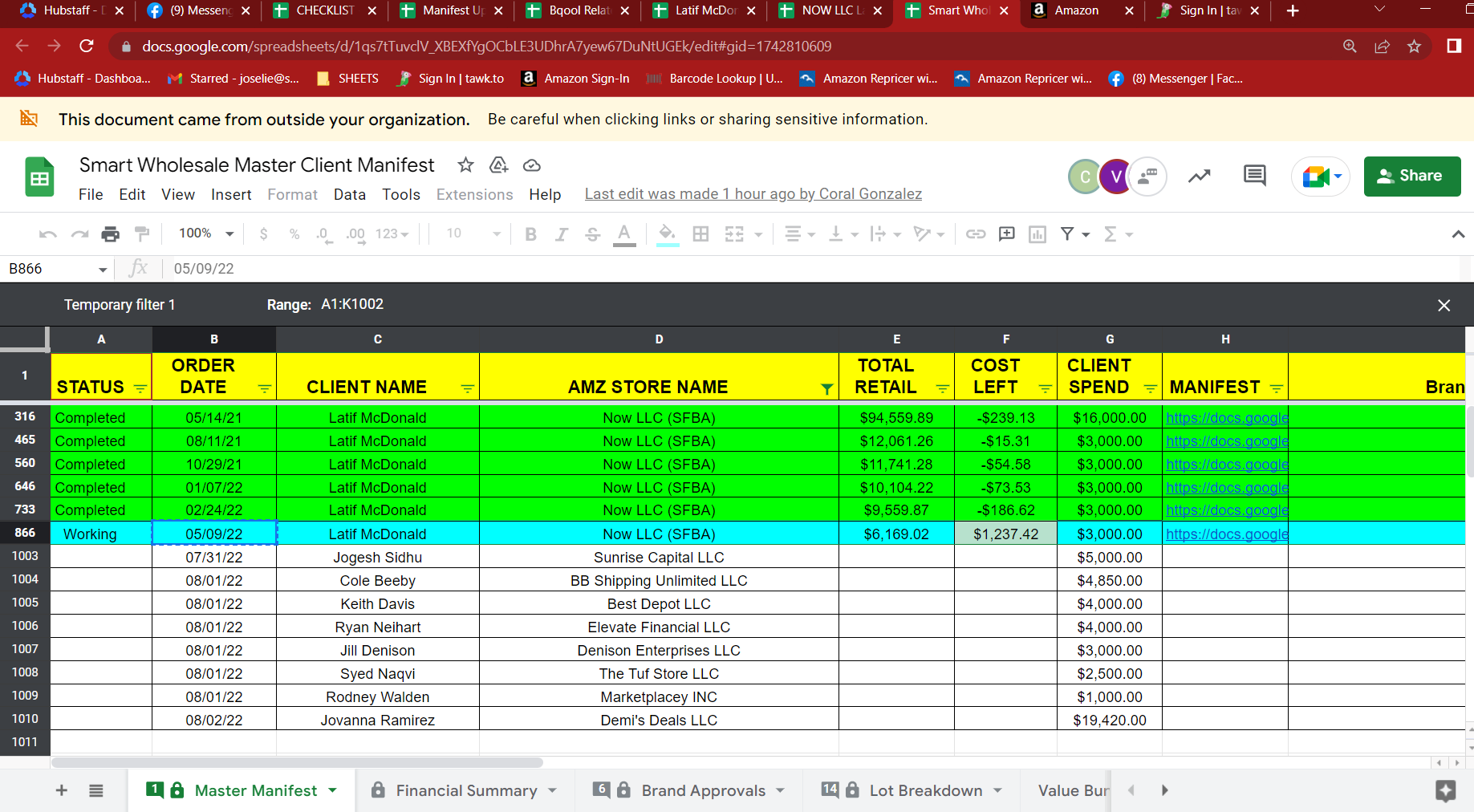1474x812 pixels.
Task: Open the comment history icon
Action: point(1255,176)
